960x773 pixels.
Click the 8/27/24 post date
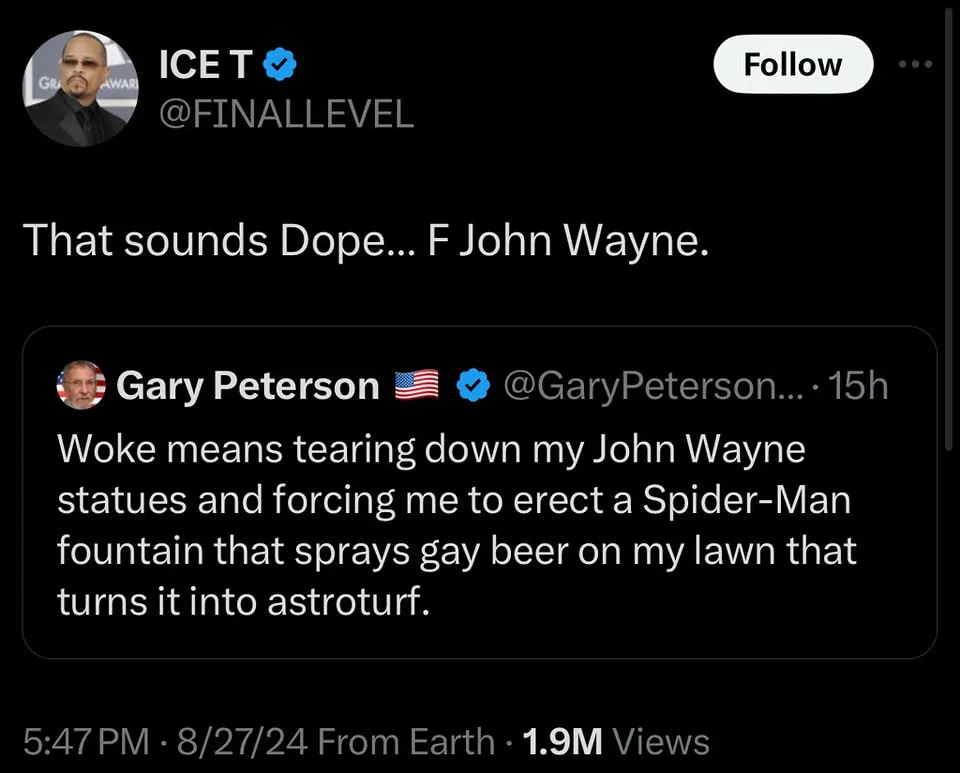tap(242, 742)
